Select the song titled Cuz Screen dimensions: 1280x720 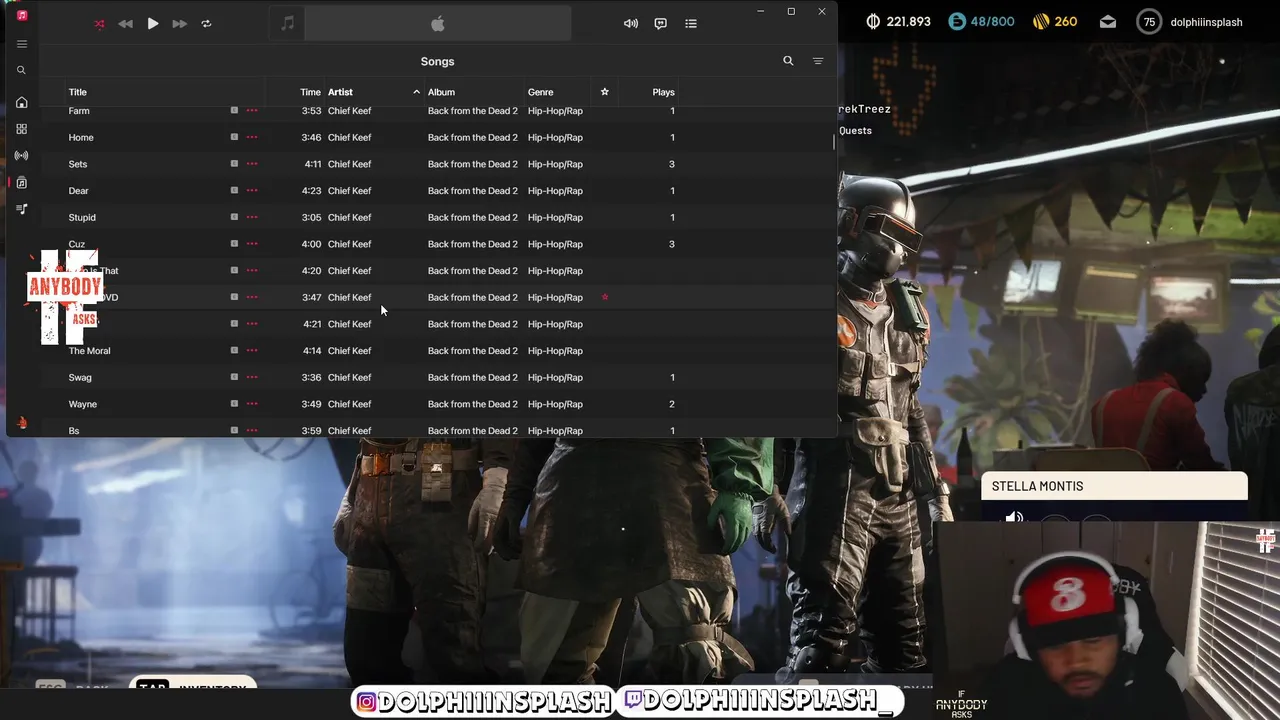(x=77, y=244)
